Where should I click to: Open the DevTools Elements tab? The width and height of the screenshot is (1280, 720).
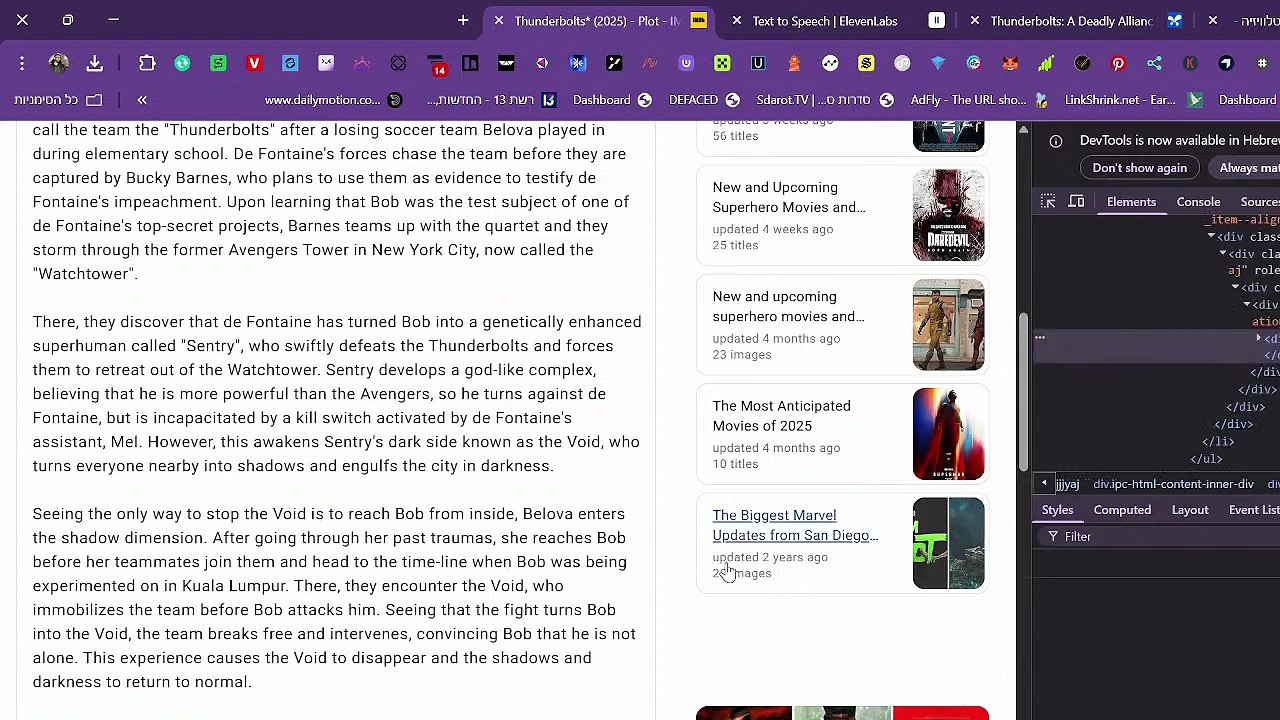1131,202
